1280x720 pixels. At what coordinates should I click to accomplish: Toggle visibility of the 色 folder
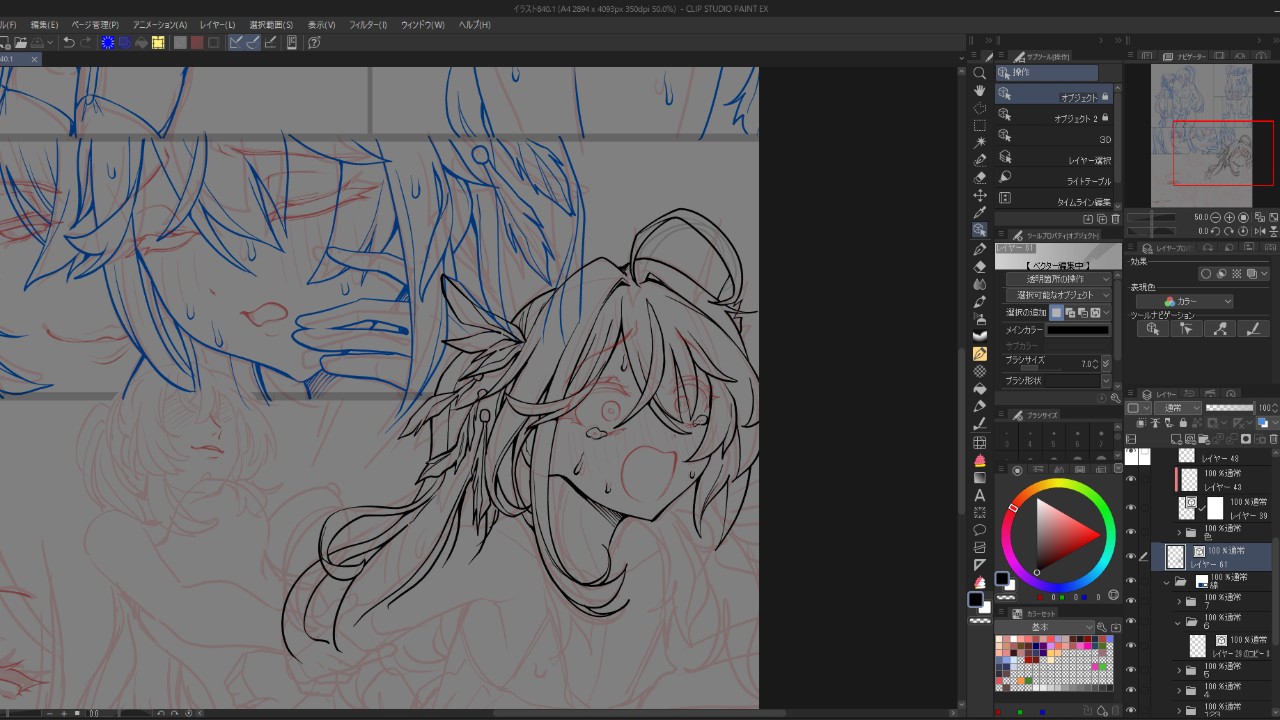[x=1131, y=533]
